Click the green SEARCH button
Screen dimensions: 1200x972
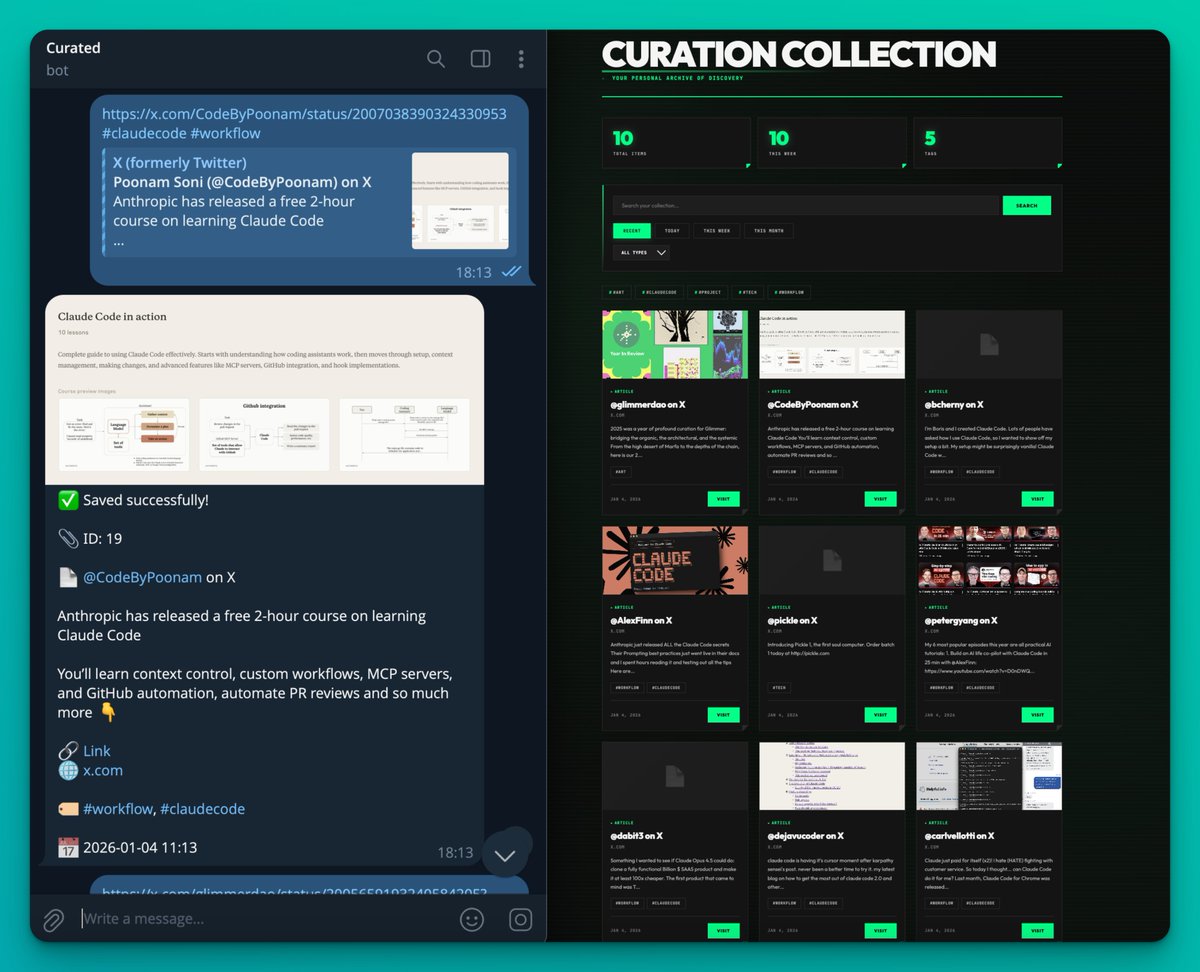click(x=1027, y=205)
